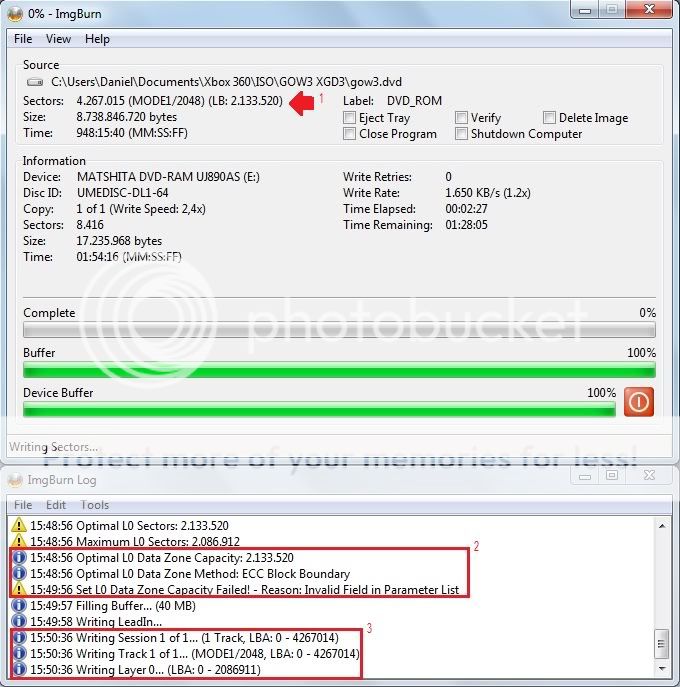The image size is (680, 687).
Task: Tick the Delete Image checkbox
Action: pyautogui.click(x=549, y=117)
